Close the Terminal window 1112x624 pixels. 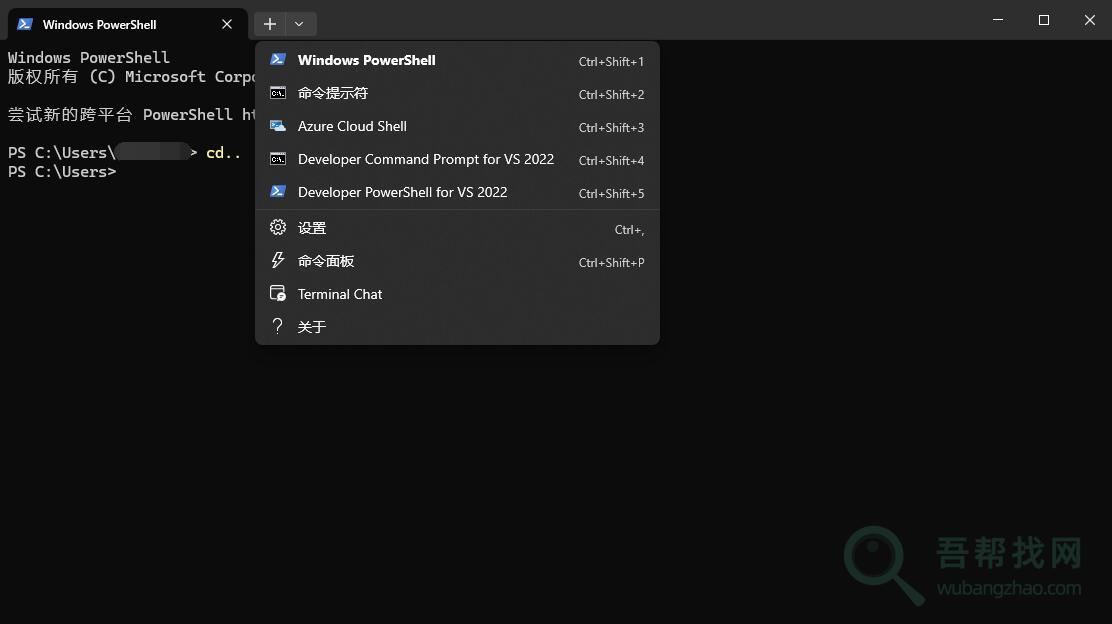coord(1090,20)
